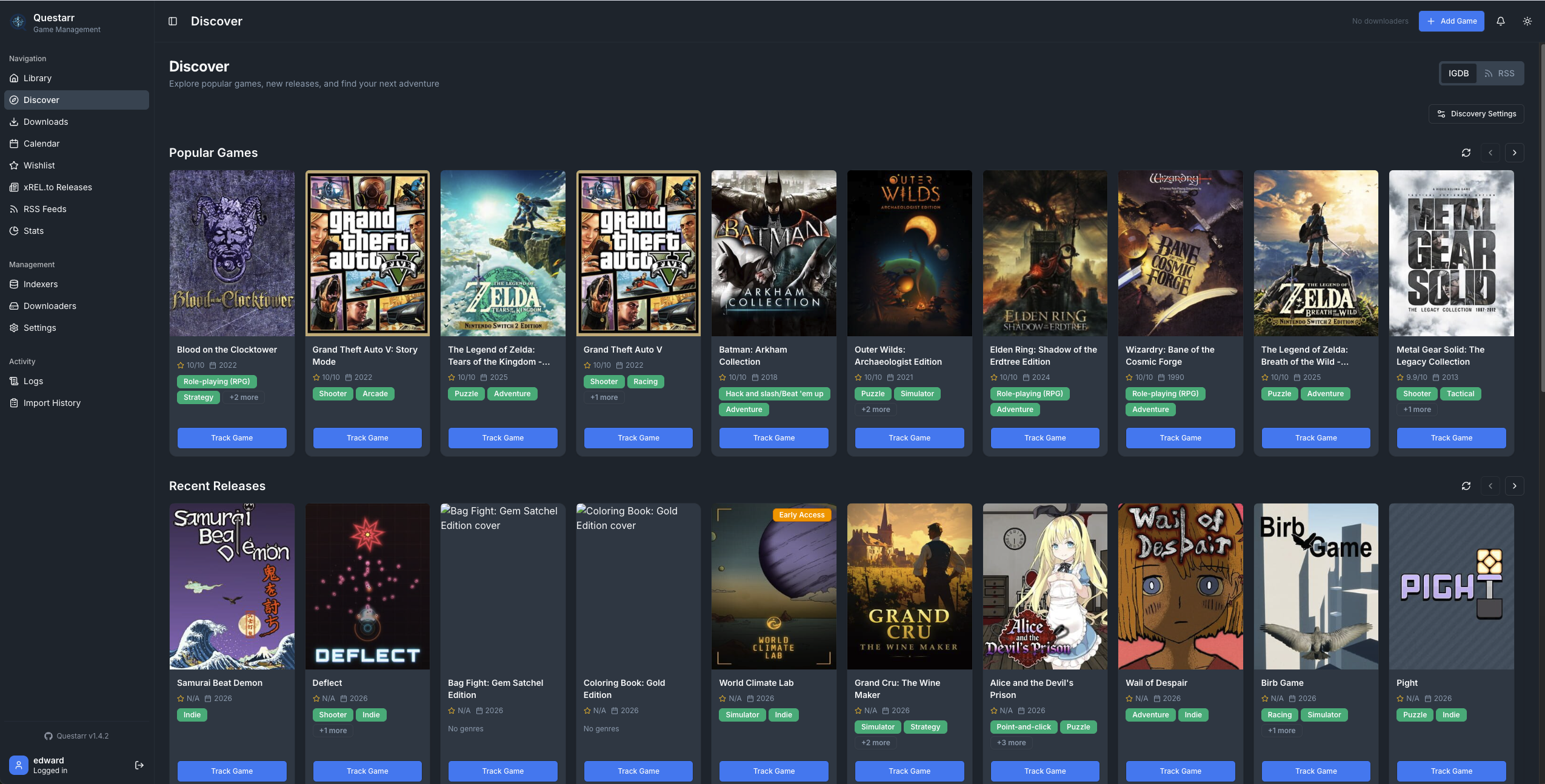View the Logs page
The image size is (1545, 784).
coord(76,381)
